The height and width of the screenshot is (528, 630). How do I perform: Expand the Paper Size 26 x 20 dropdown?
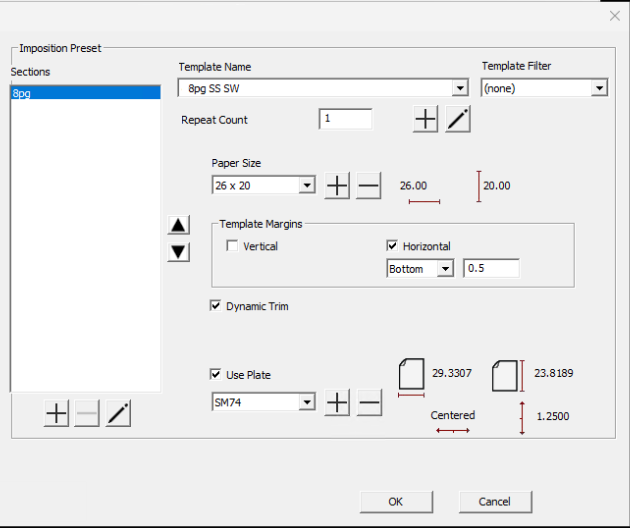[307, 185]
